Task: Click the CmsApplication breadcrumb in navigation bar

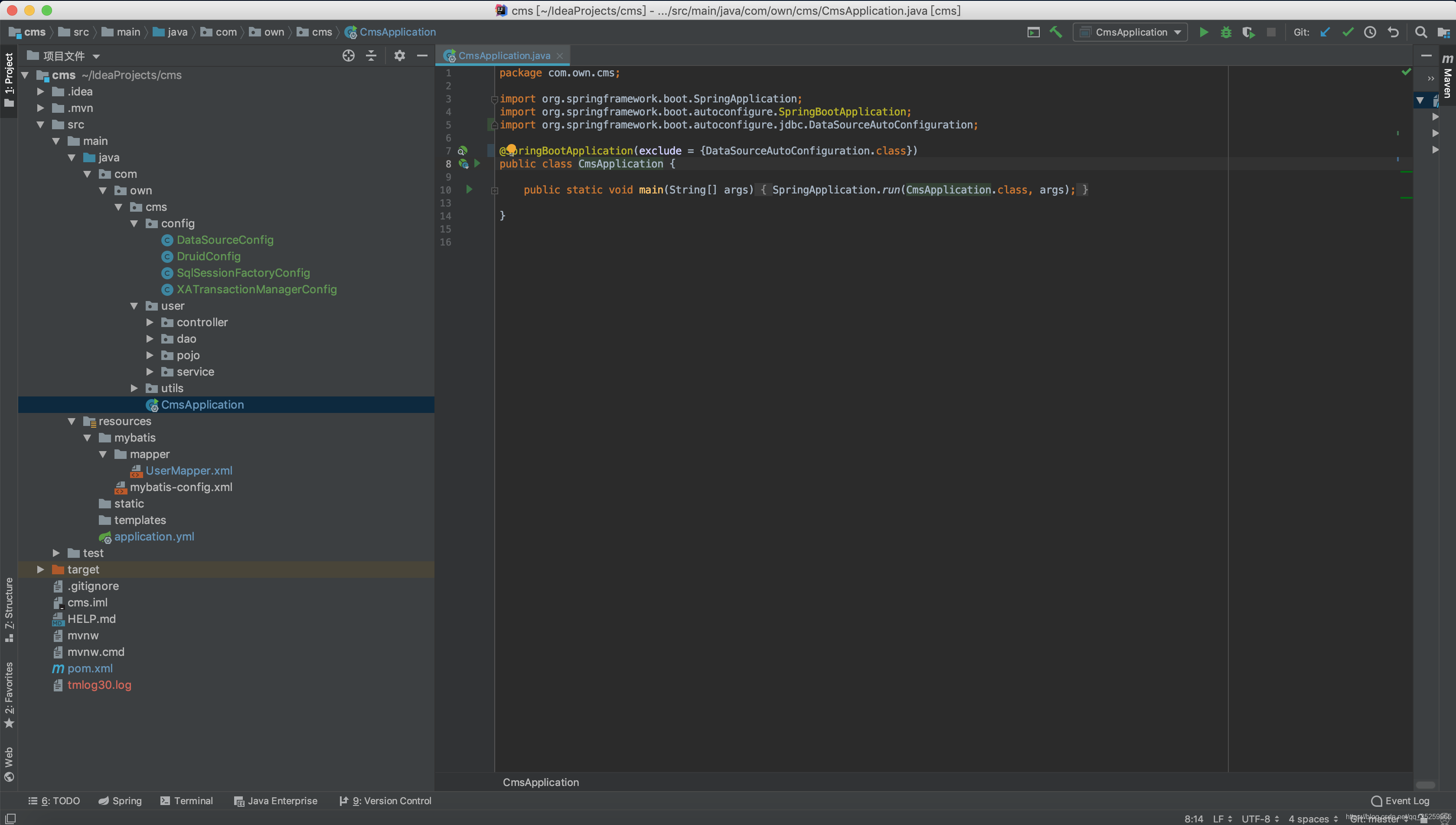Action: click(390, 32)
